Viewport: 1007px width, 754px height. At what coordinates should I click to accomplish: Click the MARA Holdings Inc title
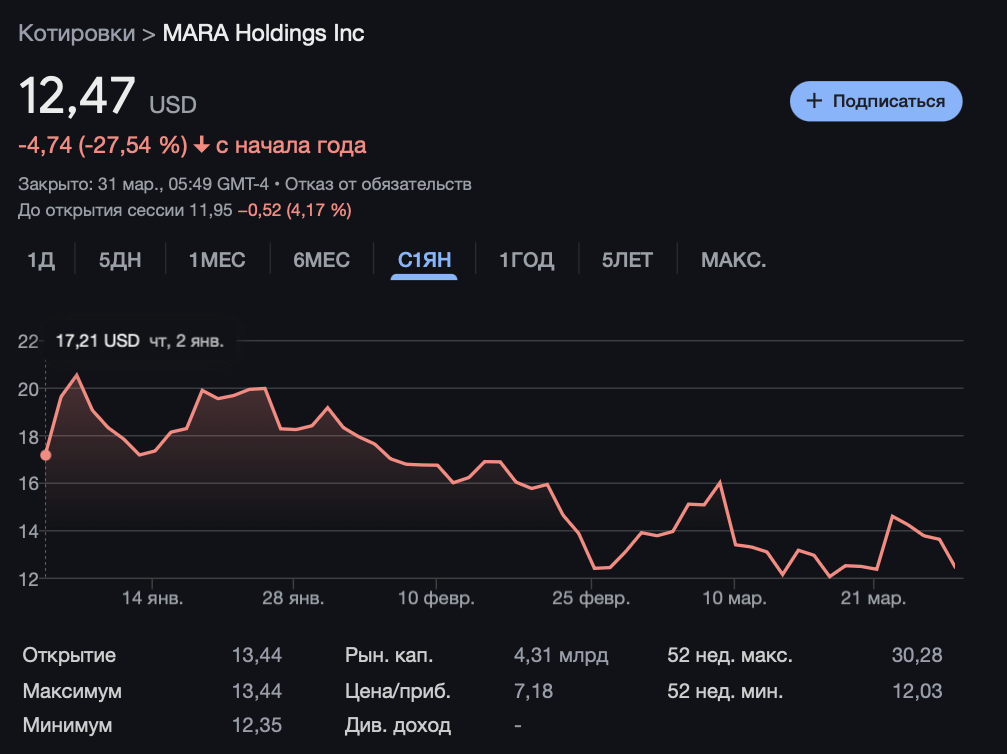tap(263, 33)
